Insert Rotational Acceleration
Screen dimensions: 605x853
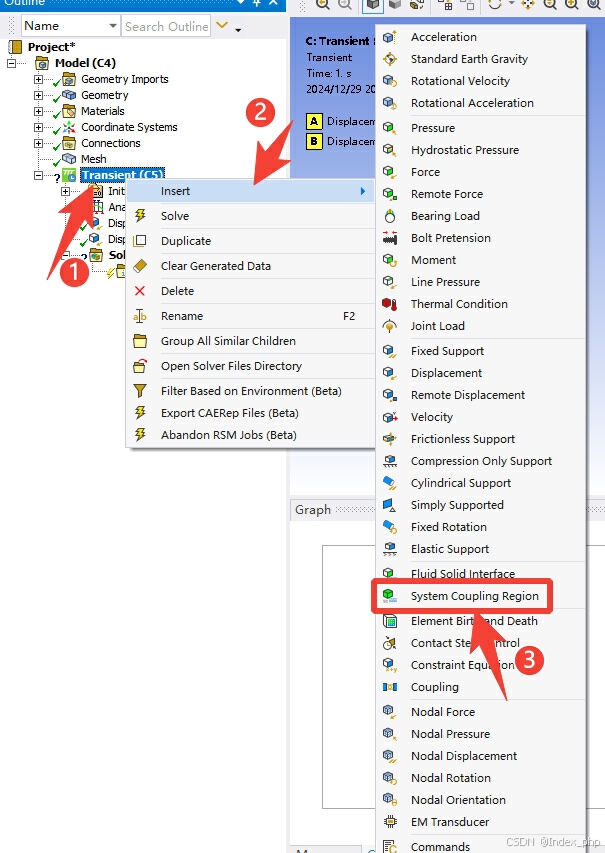(x=481, y=103)
